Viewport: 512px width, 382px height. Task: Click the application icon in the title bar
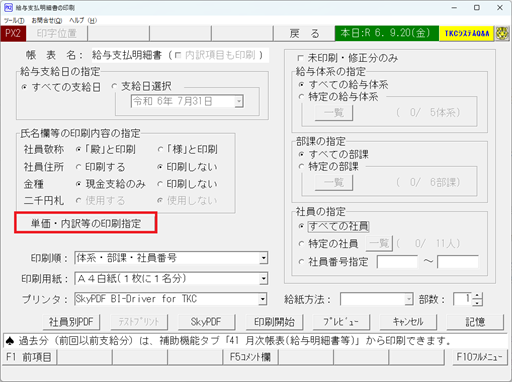[8, 7]
